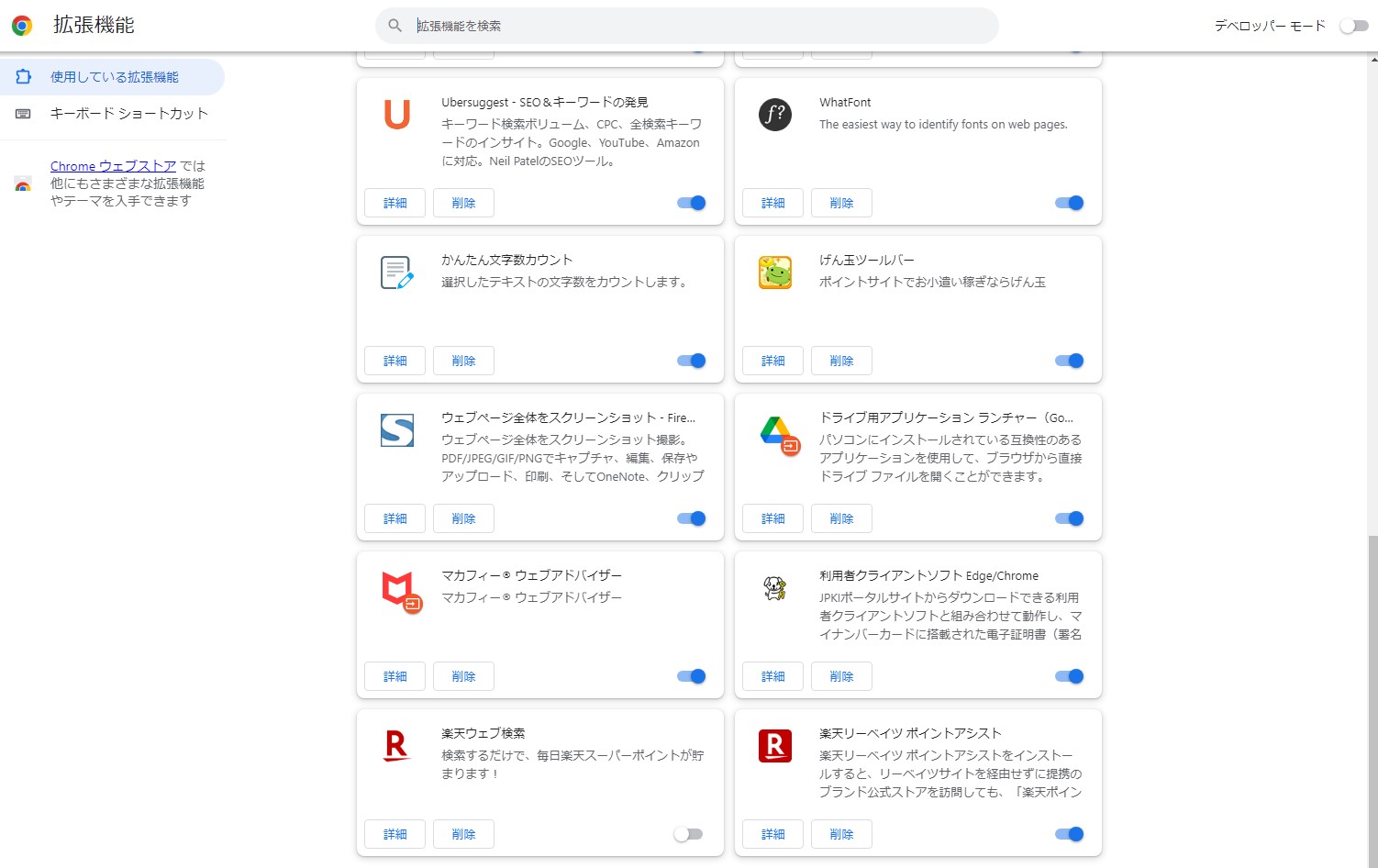Click 削除 for ドライブ用アプリケーション ランチャー
Image resolution: width=1378 pixels, height=868 pixels.
tap(842, 518)
